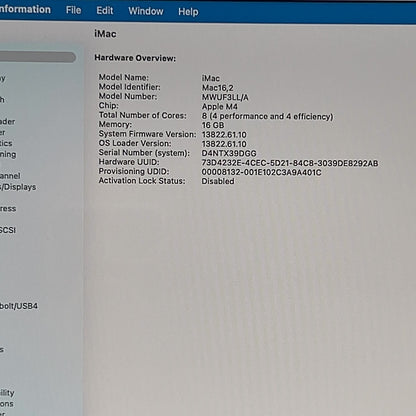The width and height of the screenshot is (416, 416).
Task: Click the cores value 8 (4 performance and 4 efficiency)
Action: [x=267, y=116]
